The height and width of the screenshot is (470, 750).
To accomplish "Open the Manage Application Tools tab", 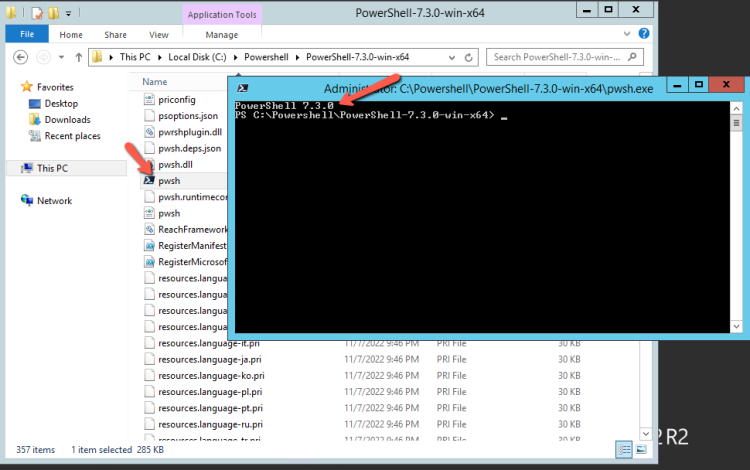I will [220, 35].
